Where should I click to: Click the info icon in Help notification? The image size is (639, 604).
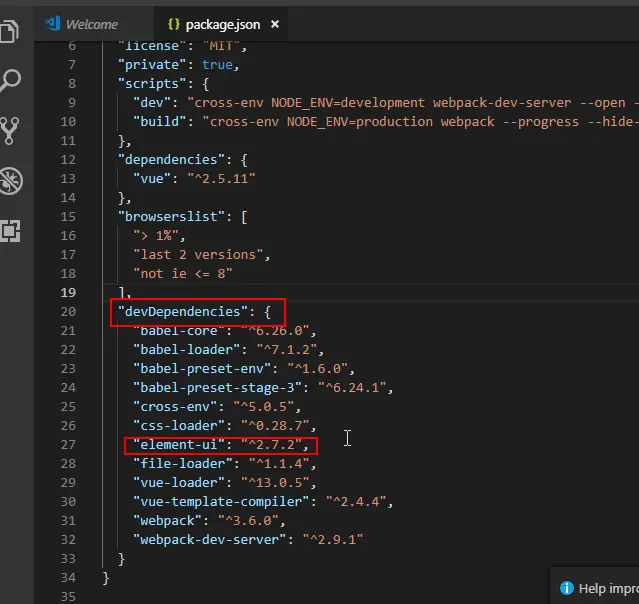(x=566, y=588)
